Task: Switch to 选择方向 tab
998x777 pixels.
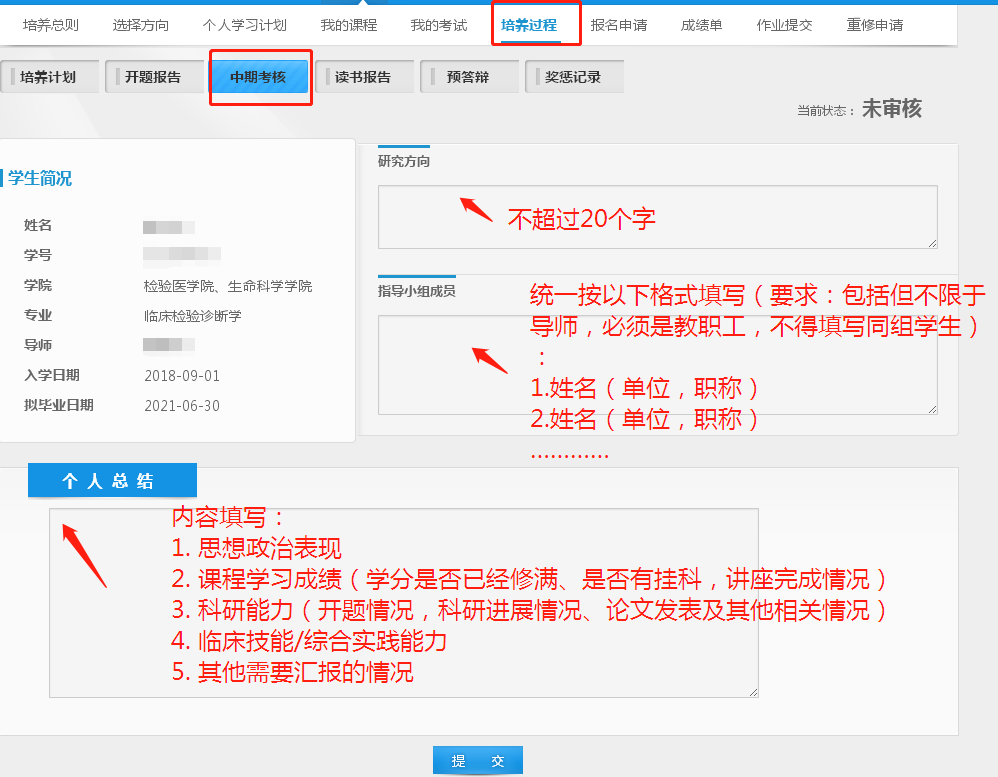Action: pos(141,25)
